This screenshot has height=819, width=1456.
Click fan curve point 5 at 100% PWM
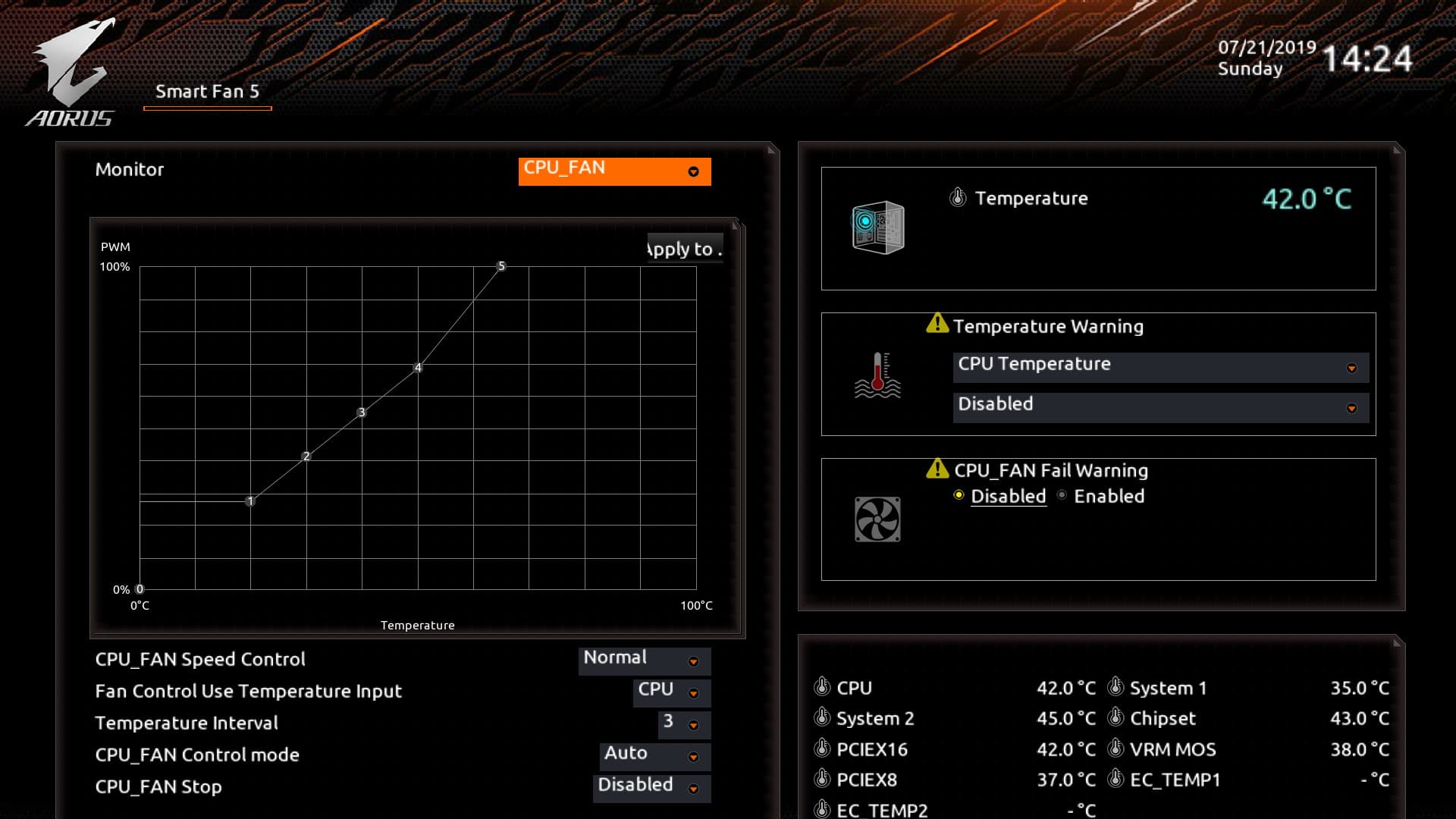[500, 266]
